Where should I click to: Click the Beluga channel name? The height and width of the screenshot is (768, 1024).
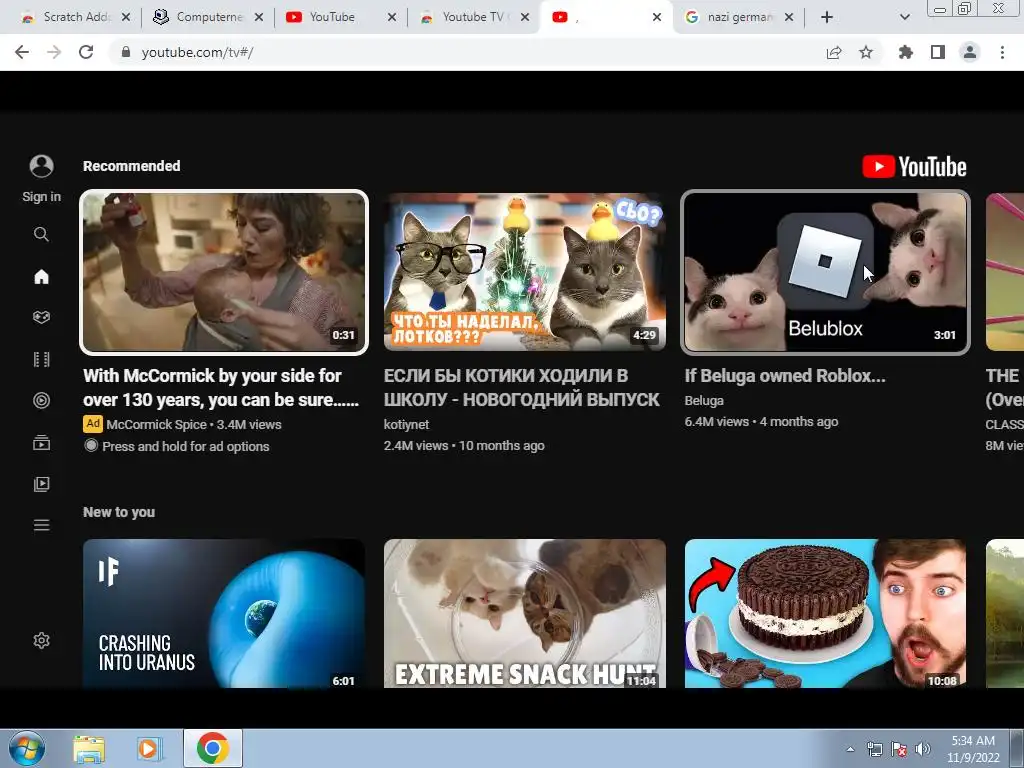704,400
